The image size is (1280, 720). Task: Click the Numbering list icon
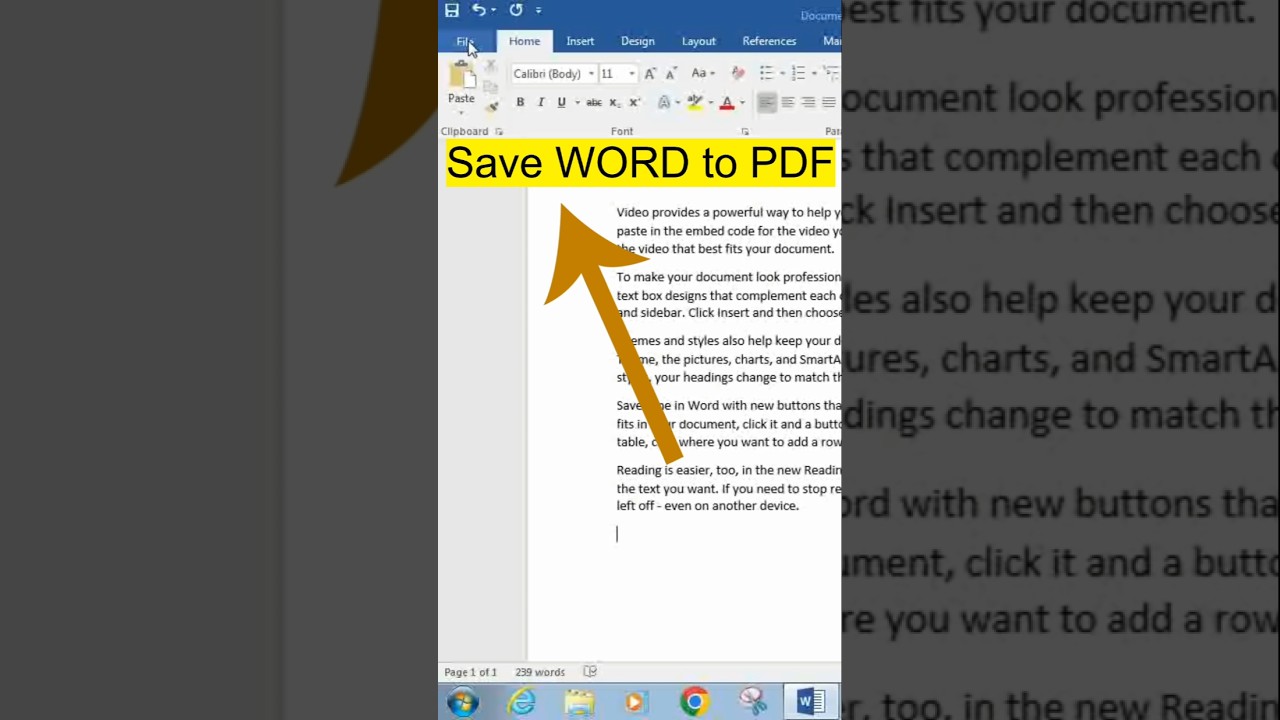pyautogui.click(x=798, y=73)
